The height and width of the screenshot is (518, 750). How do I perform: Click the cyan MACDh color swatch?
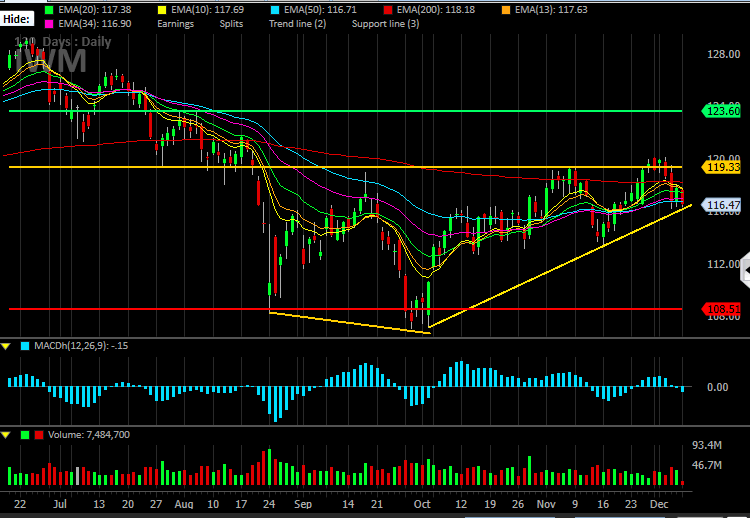click(x=25, y=346)
